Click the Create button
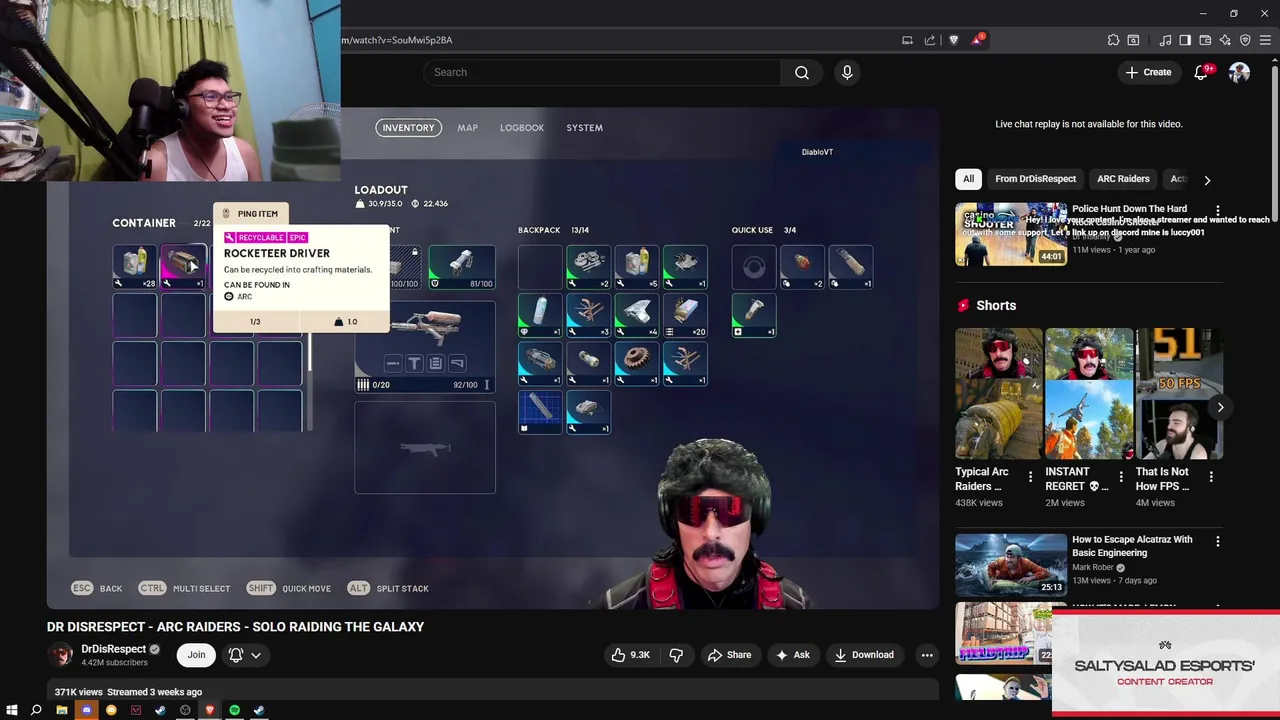The width and height of the screenshot is (1280, 720). pyautogui.click(x=1148, y=72)
